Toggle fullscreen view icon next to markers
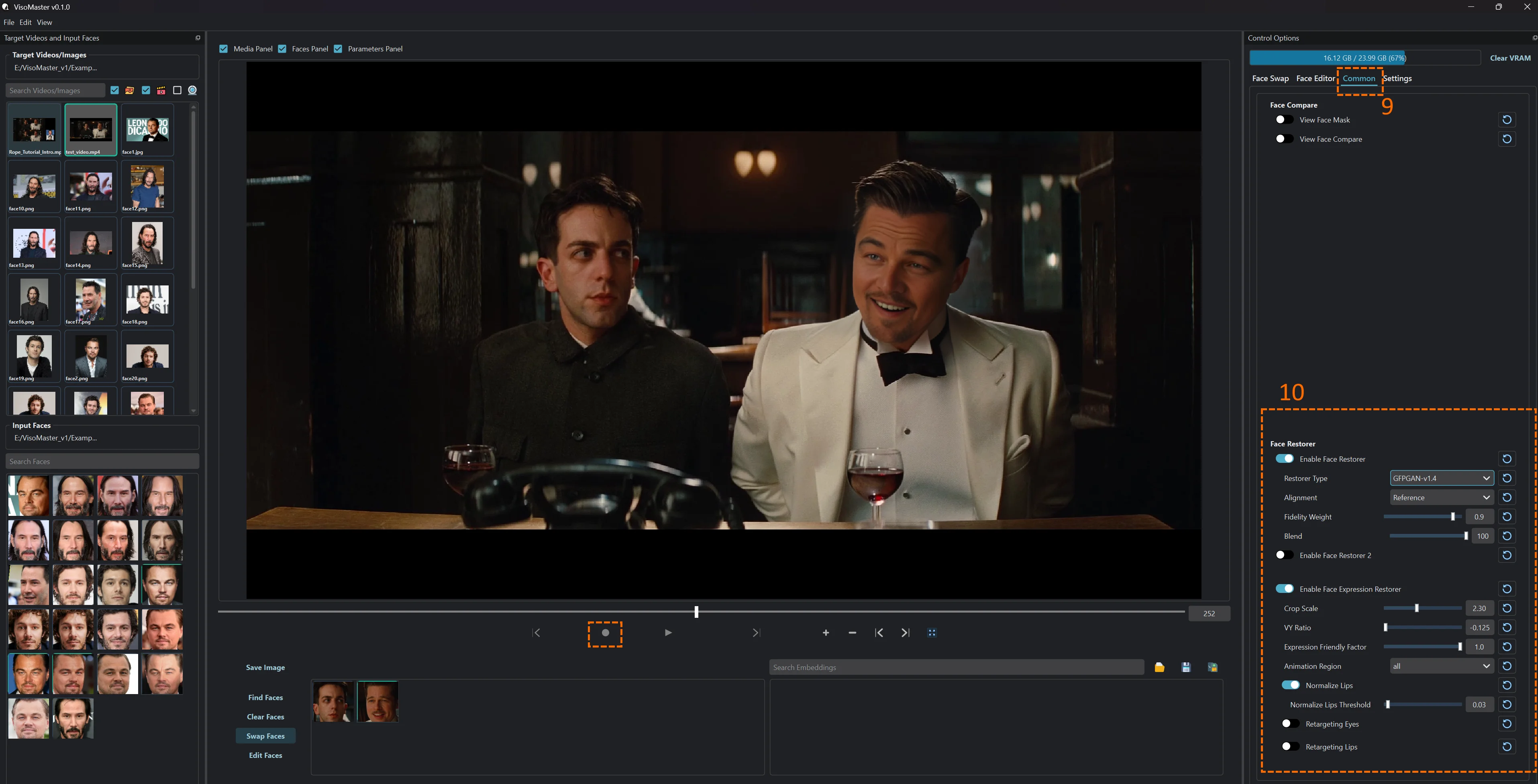 click(932, 632)
